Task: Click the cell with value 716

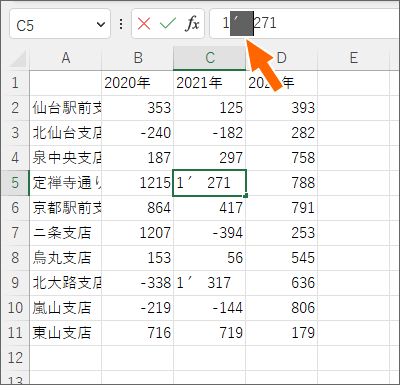Action: 138,333
